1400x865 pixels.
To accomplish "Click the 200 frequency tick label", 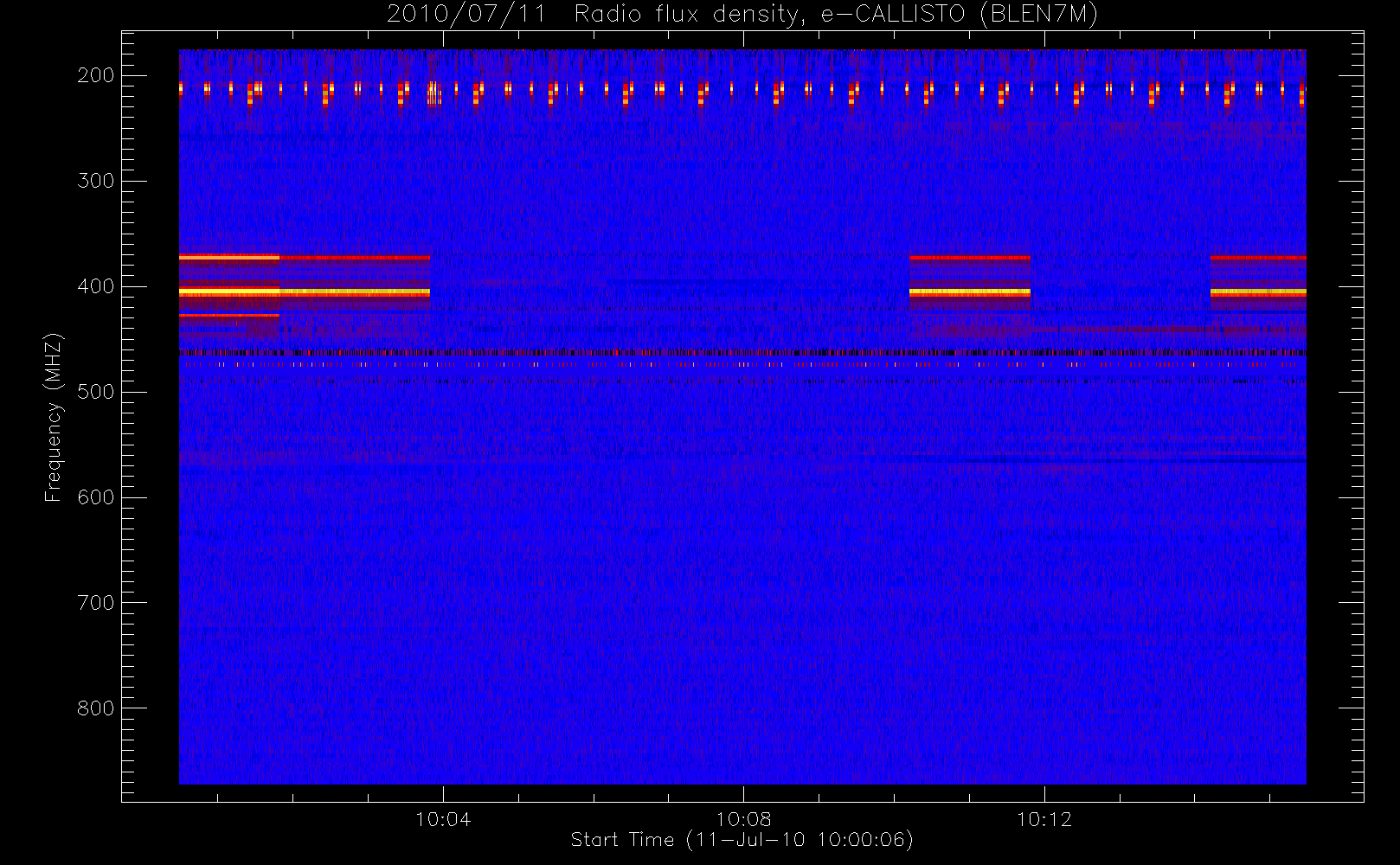I will click(95, 75).
